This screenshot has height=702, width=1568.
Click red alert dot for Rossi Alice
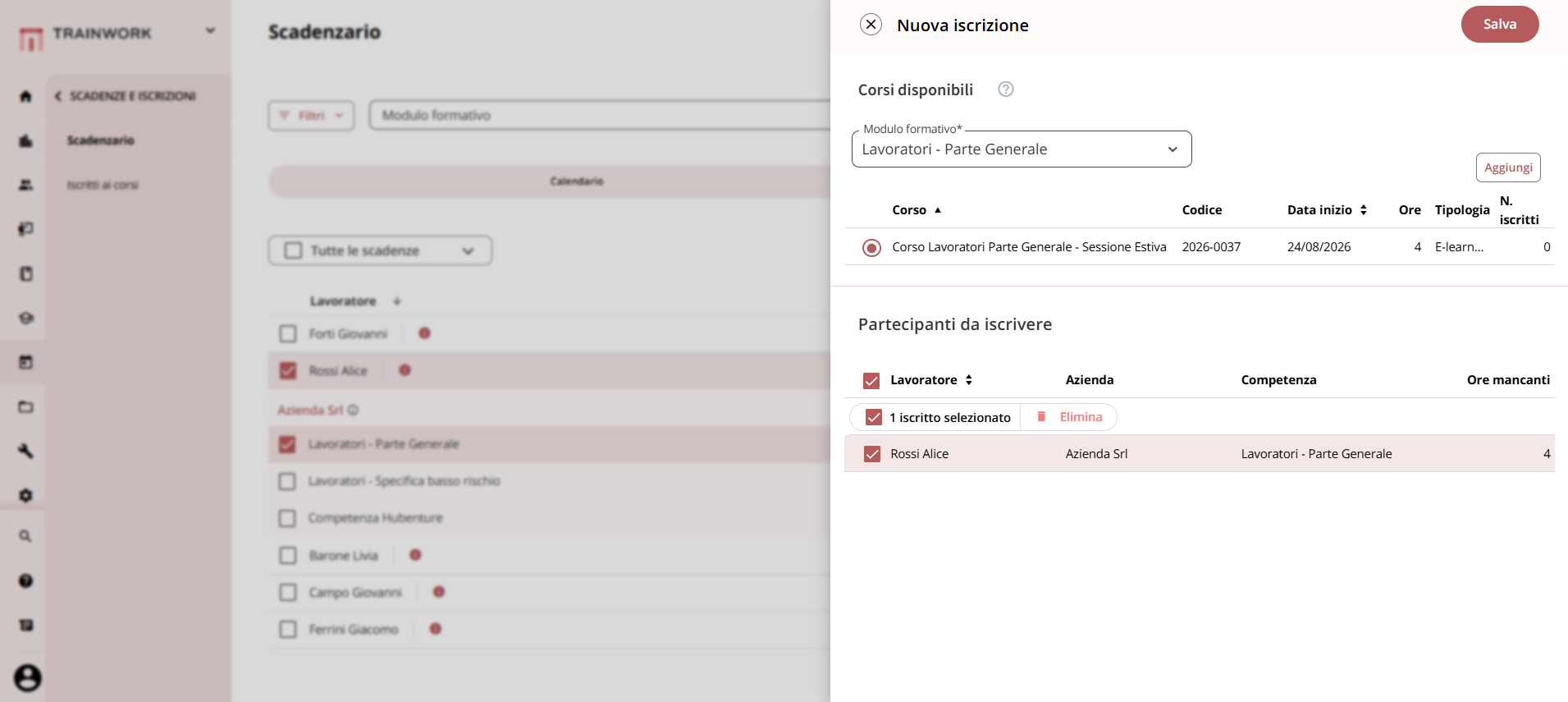point(405,370)
